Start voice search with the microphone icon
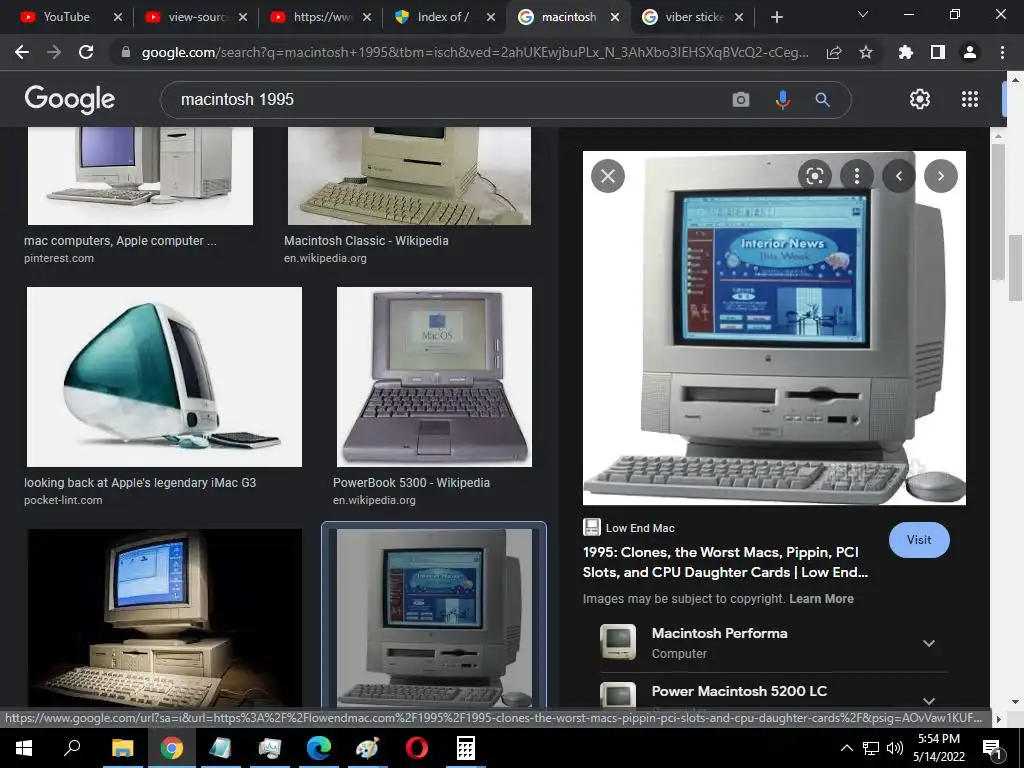 click(x=782, y=99)
